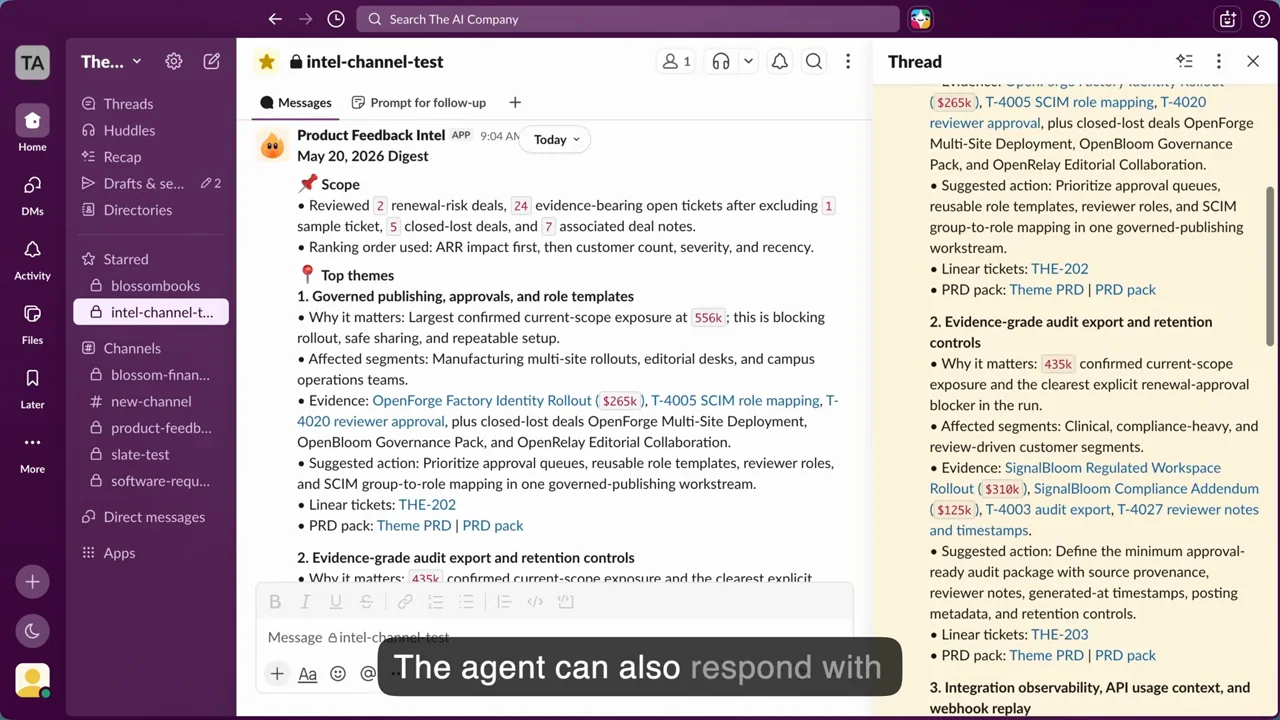Viewport: 1280px width, 720px height.
Task: Open the history clock icon
Action: pyautogui.click(x=336, y=19)
